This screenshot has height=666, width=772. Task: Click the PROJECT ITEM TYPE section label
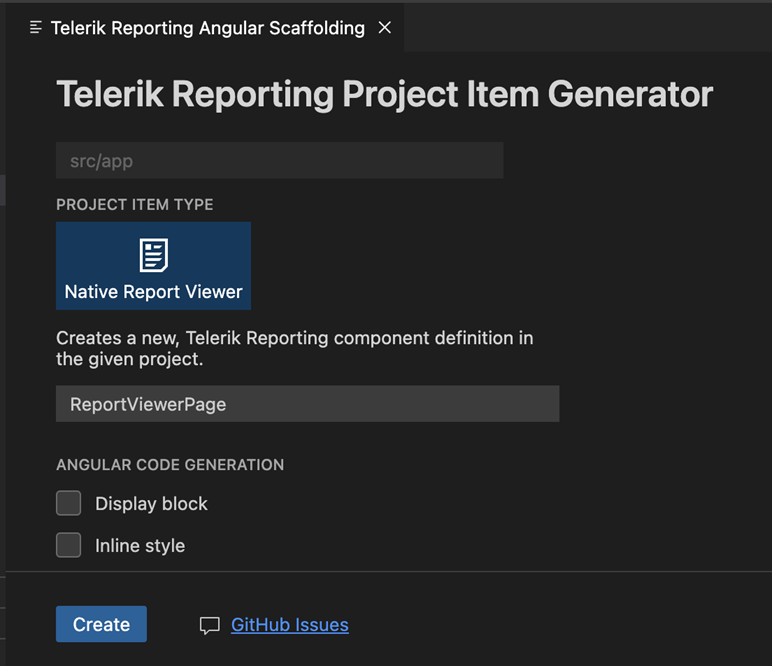pos(134,205)
